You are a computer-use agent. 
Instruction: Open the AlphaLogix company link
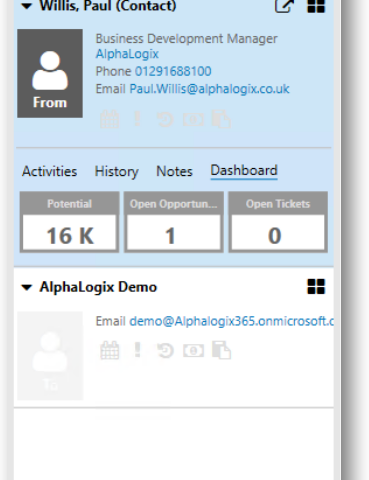click(127, 54)
